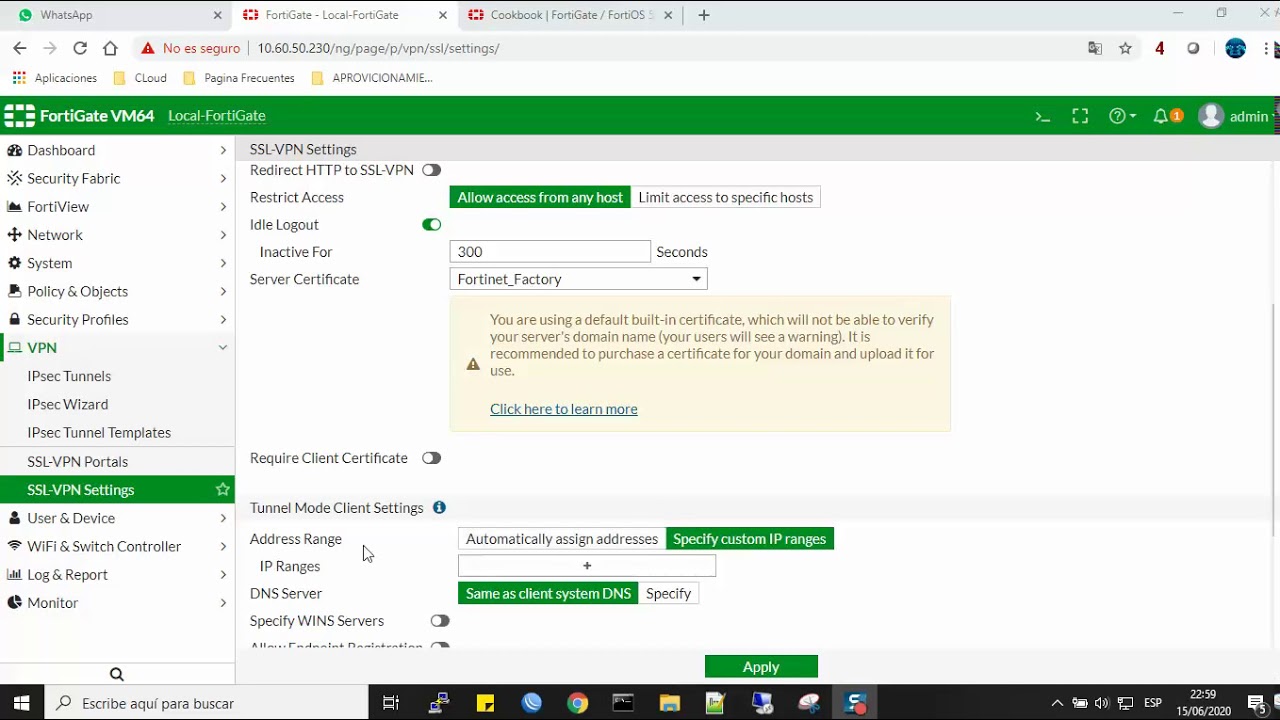This screenshot has width=1280, height=720.
Task: Open the help question-mark menu
Action: pyautogui.click(x=1122, y=116)
